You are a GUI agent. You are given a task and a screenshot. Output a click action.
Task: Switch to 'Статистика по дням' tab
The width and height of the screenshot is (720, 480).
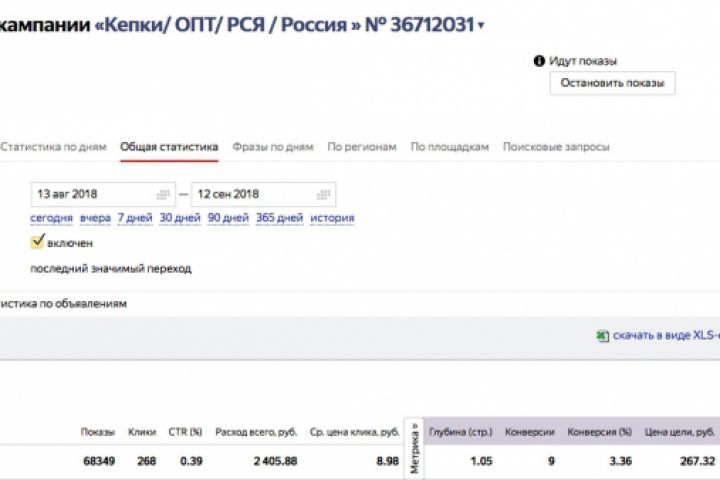[x=52, y=147]
